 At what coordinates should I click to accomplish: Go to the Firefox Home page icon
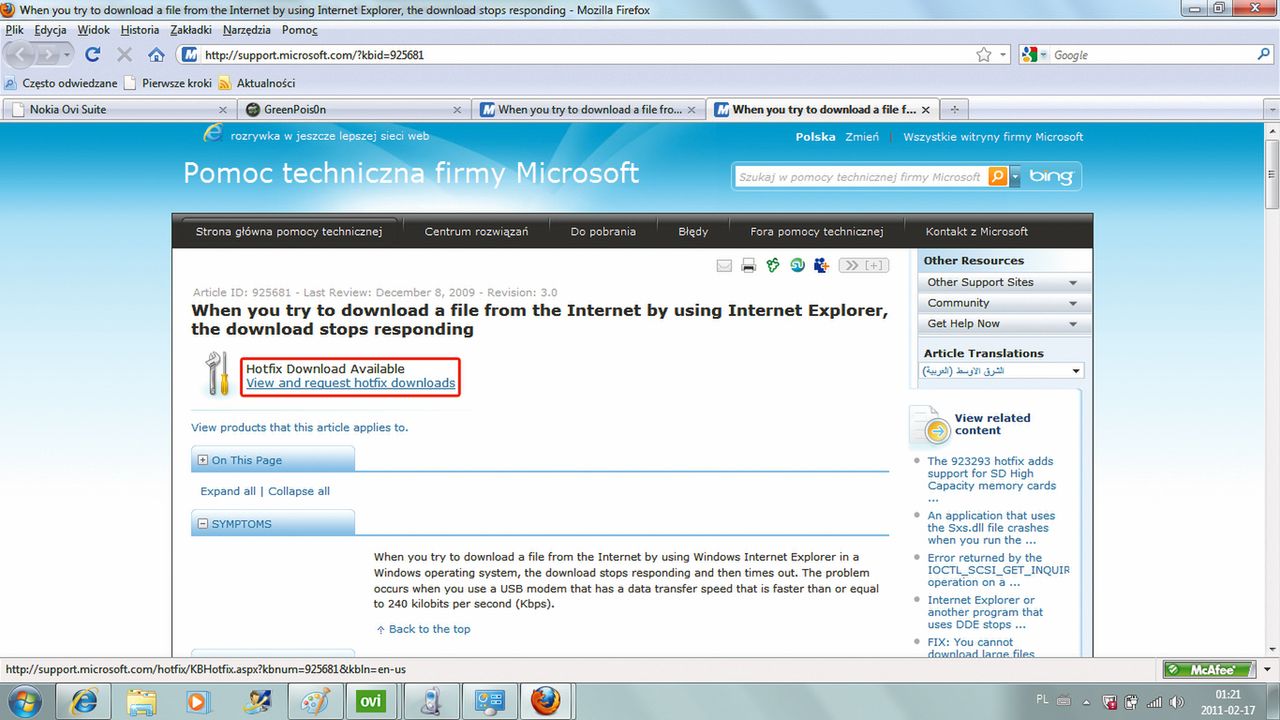coord(156,55)
